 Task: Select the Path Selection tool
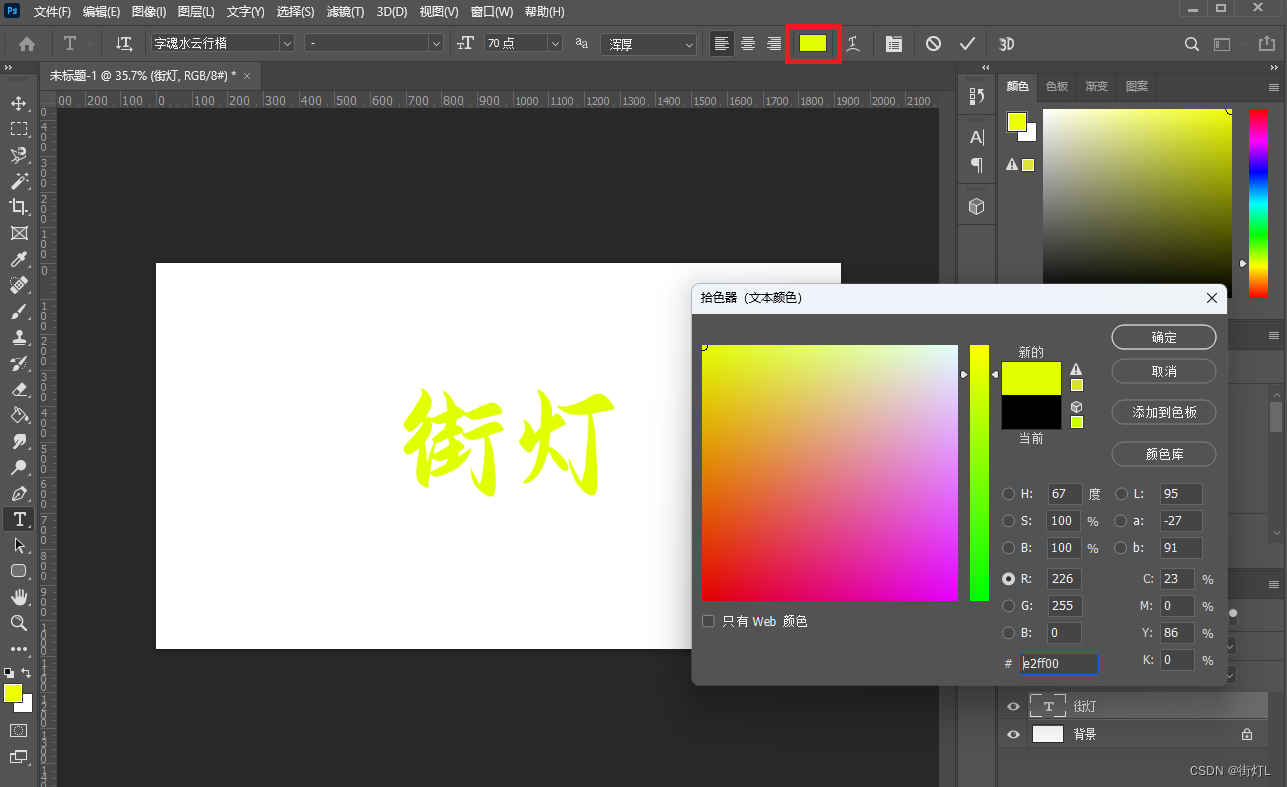[x=19, y=545]
